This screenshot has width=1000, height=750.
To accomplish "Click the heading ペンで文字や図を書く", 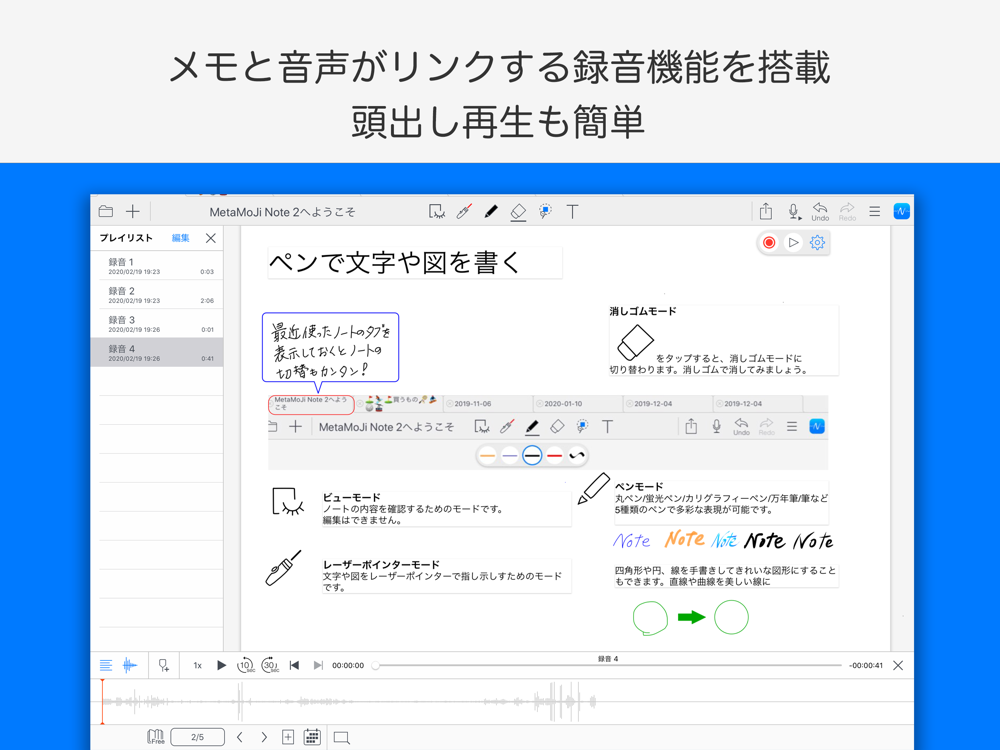I will (395, 263).
